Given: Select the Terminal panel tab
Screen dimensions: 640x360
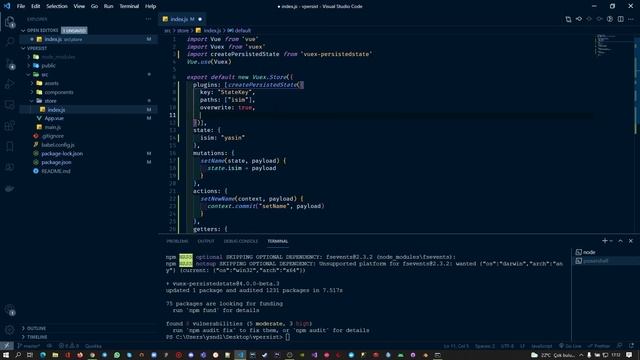Looking at the screenshot, I should click(278, 241).
